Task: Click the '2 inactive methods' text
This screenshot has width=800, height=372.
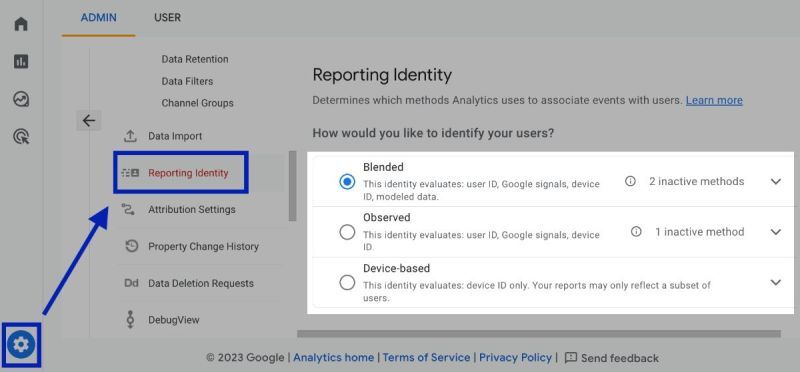Action: (x=696, y=181)
